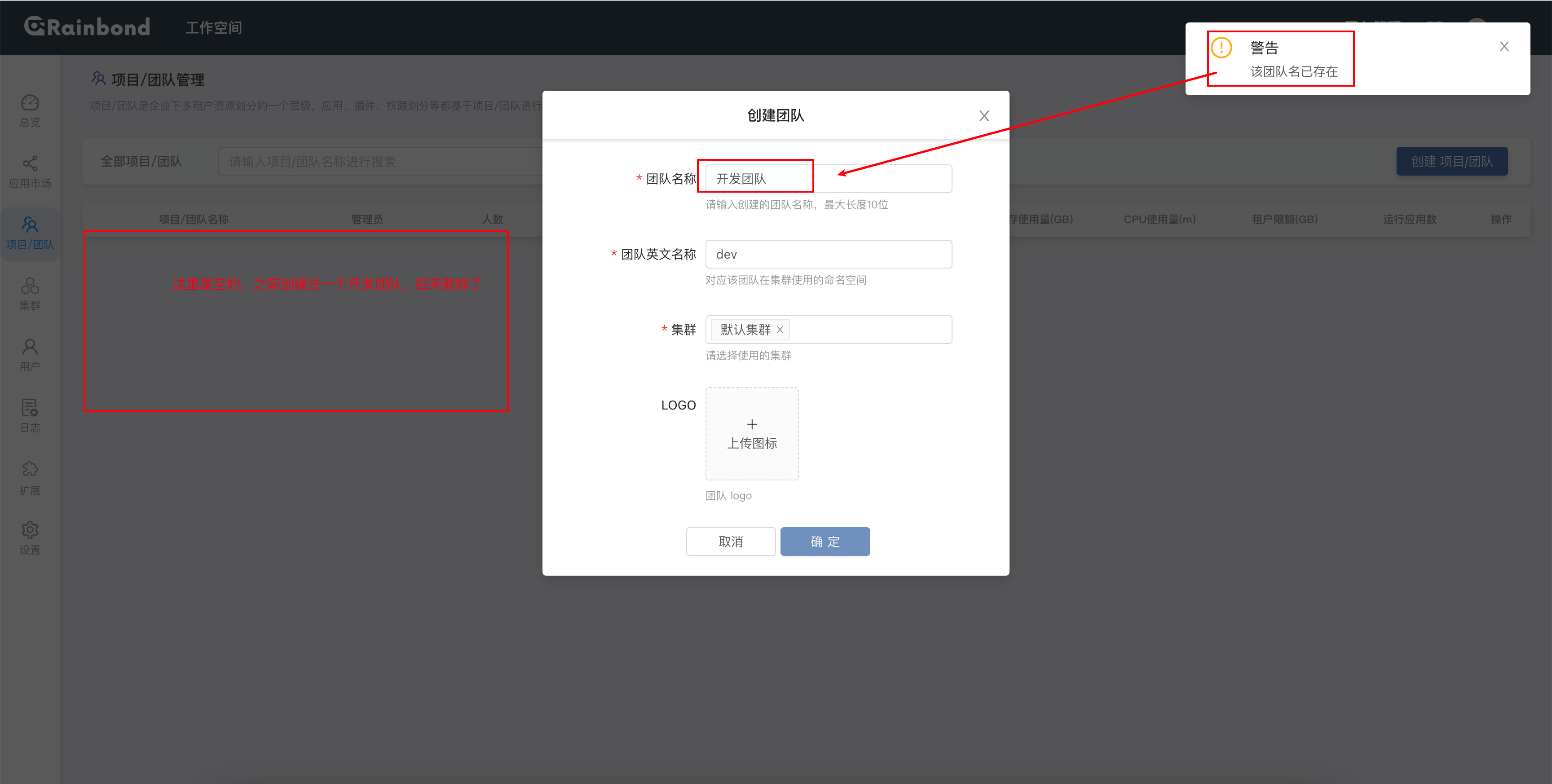Click the 取消 cancel button
This screenshot has height=784, width=1552.
tap(731, 541)
